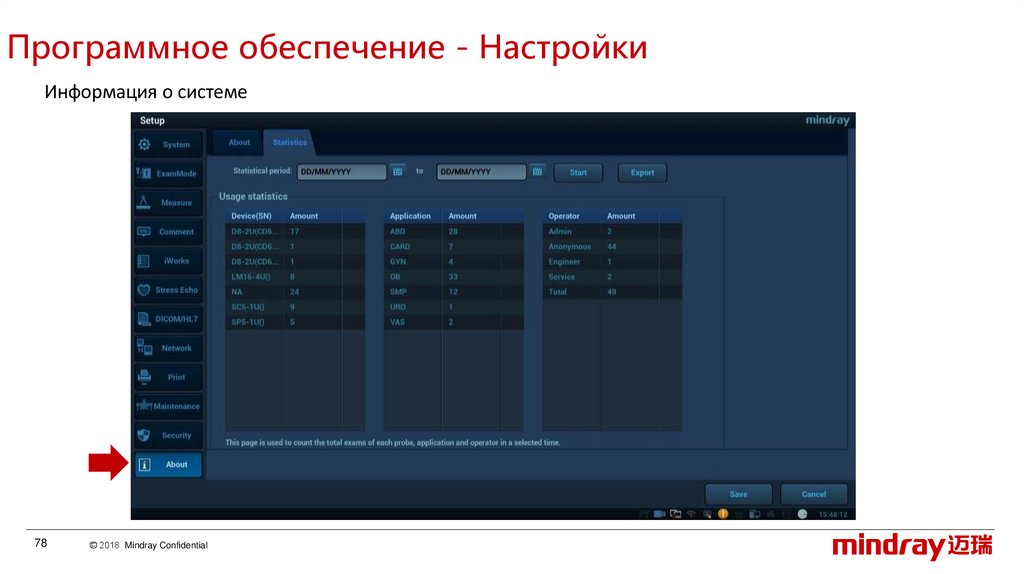Click the Application column header
Viewport: 1024px width, 574px height.
point(413,216)
